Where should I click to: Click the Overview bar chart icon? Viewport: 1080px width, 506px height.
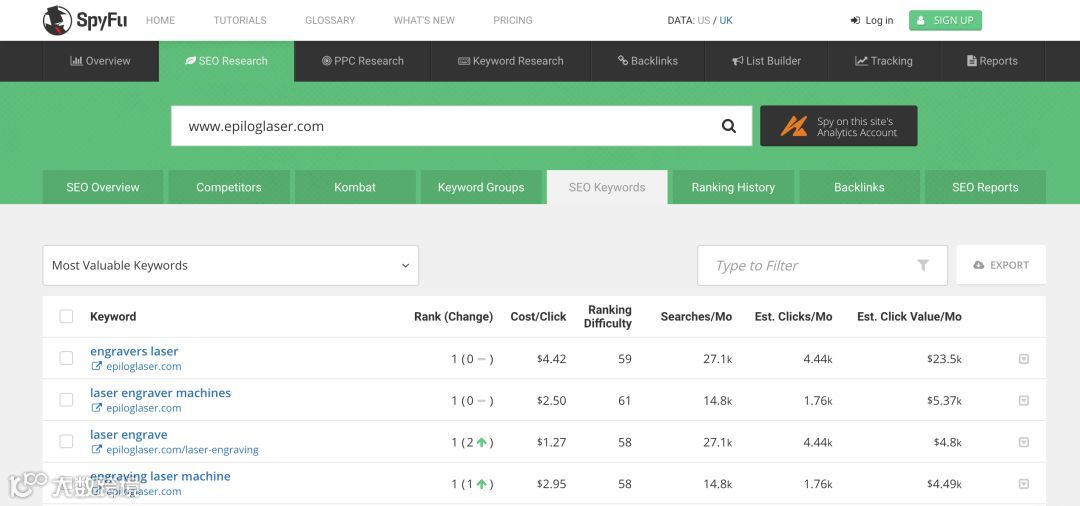pyautogui.click(x=76, y=61)
